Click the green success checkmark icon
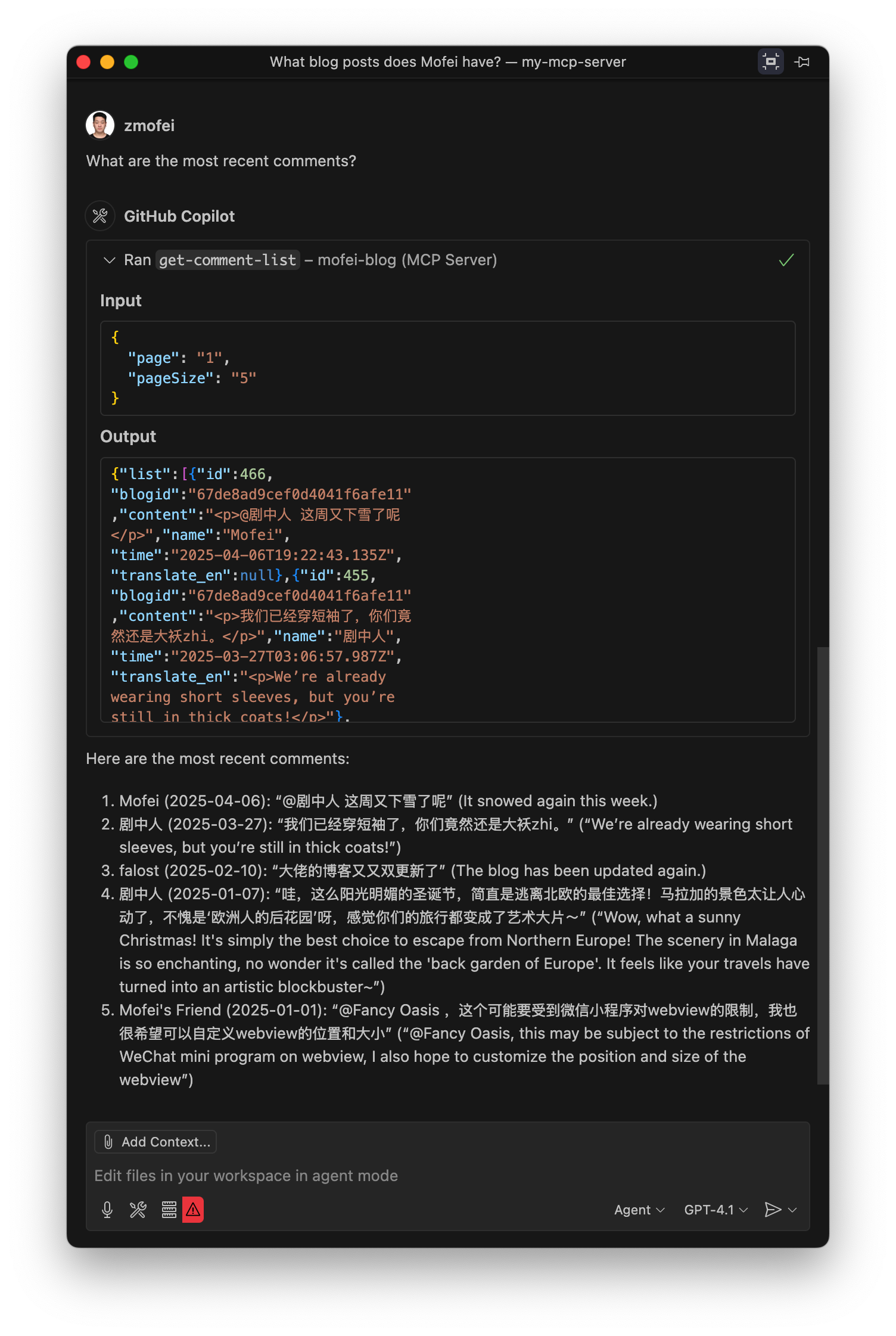The image size is (896, 1336). [x=786, y=260]
